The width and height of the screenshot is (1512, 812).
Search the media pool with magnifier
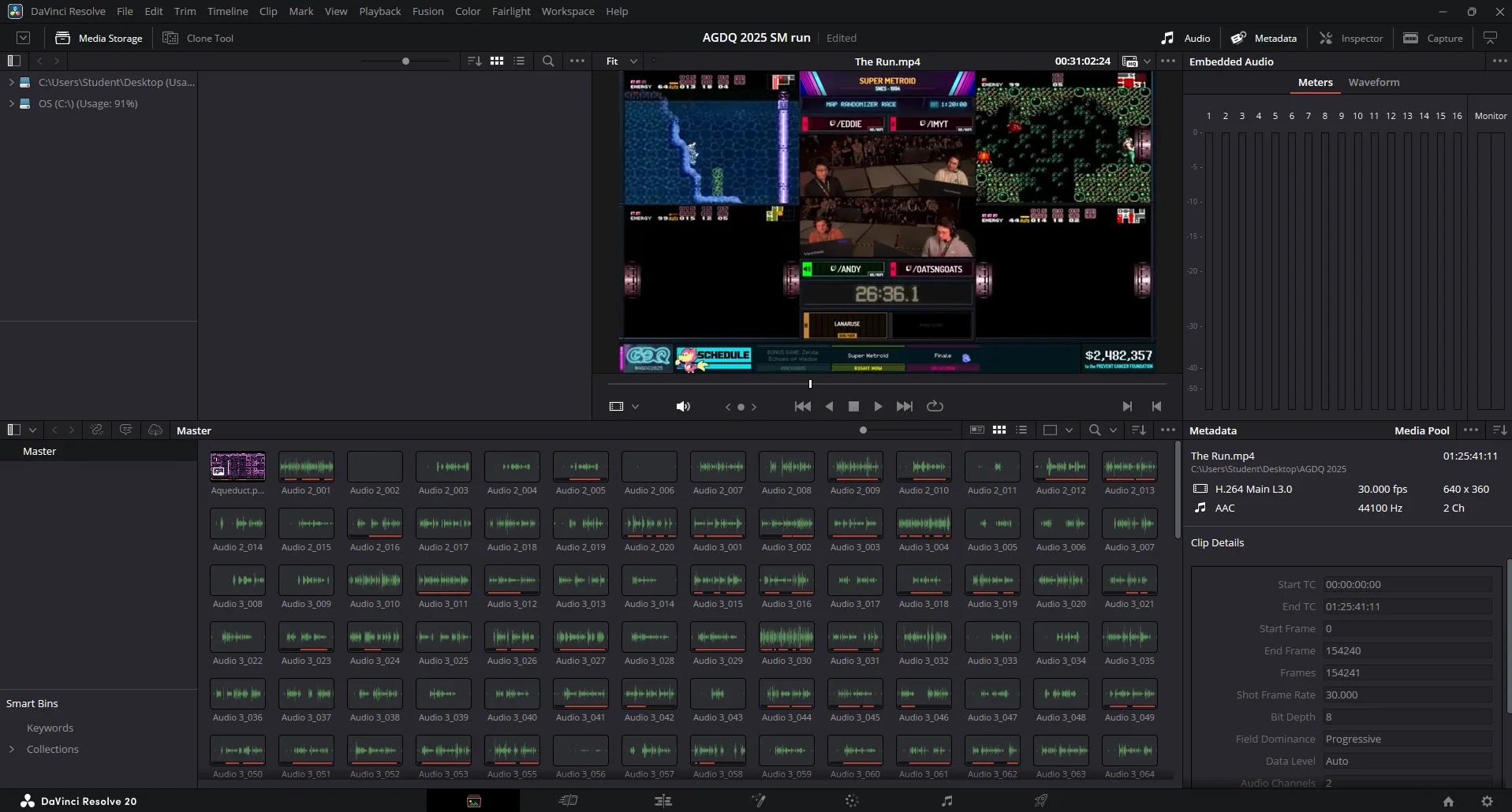pos(1095,430)
